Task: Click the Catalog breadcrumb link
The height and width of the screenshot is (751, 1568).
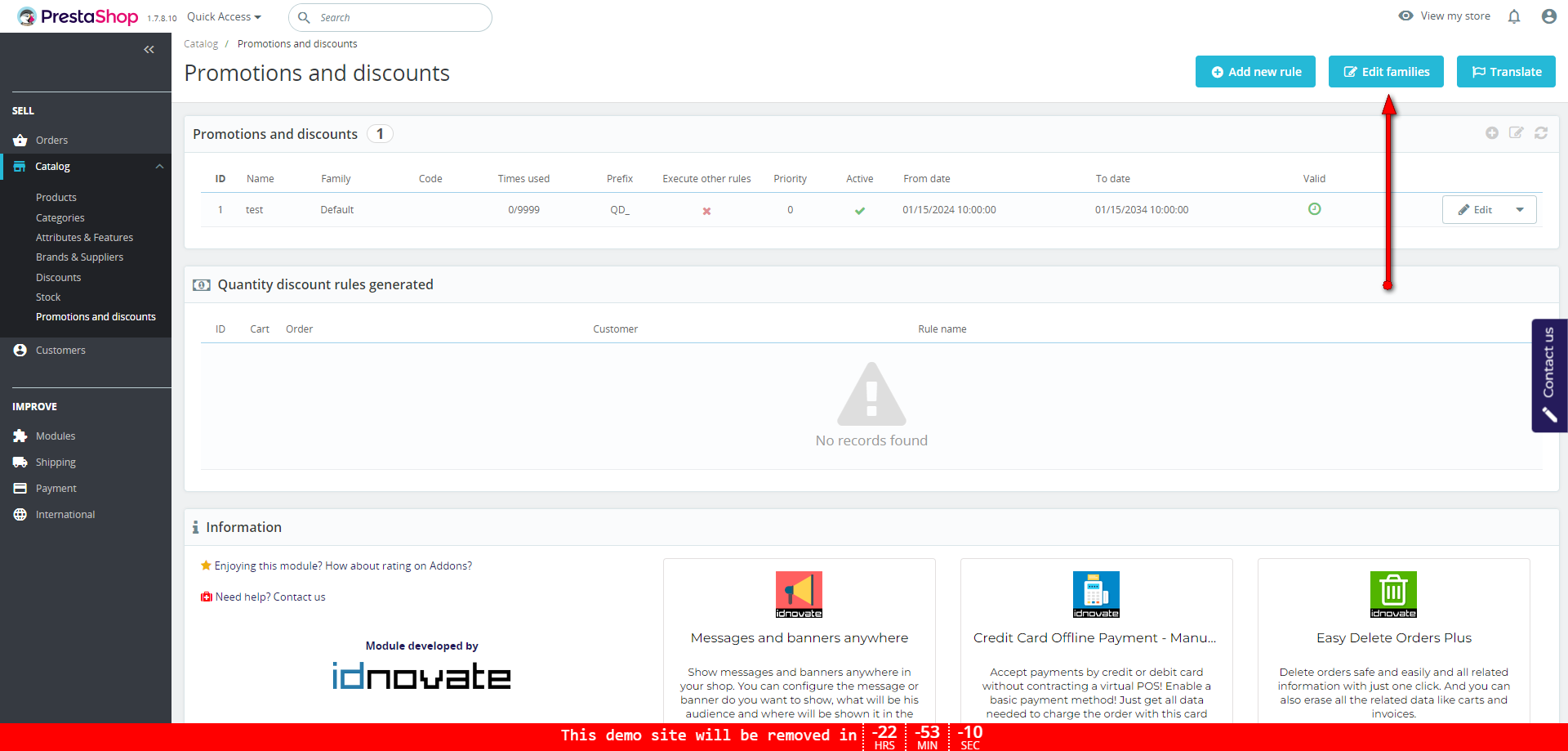Action: tap(201, 44)
